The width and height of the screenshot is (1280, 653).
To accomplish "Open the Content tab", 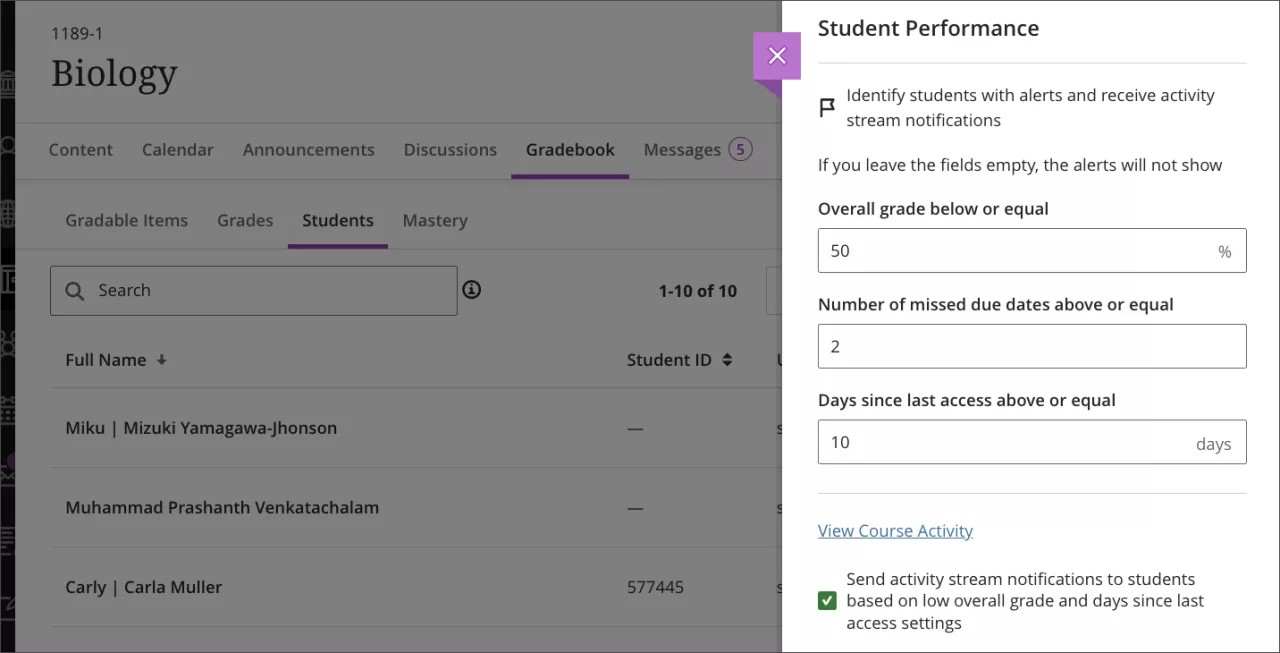I will pyautogui.click(x=81, y=149).
